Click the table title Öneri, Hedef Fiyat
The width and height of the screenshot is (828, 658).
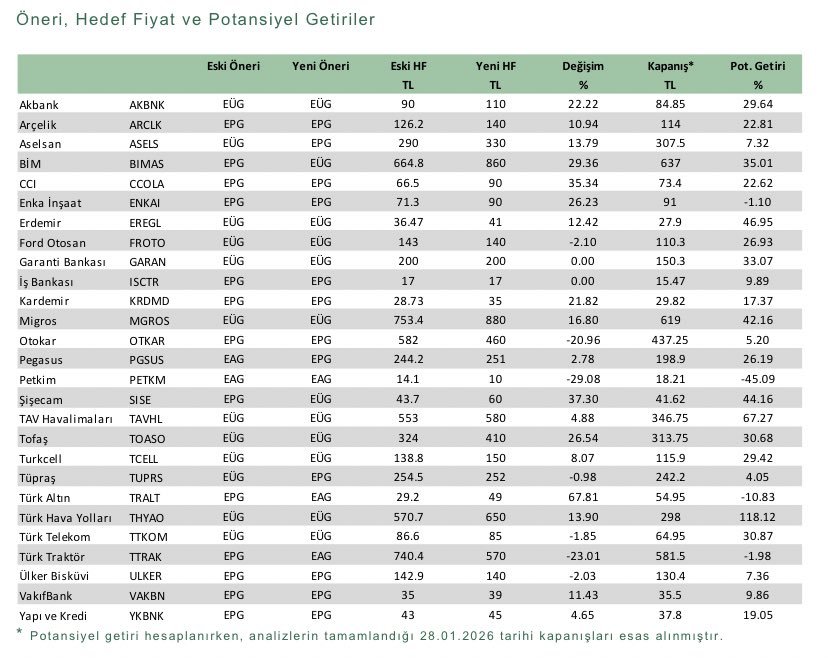[x=196, y=19]
